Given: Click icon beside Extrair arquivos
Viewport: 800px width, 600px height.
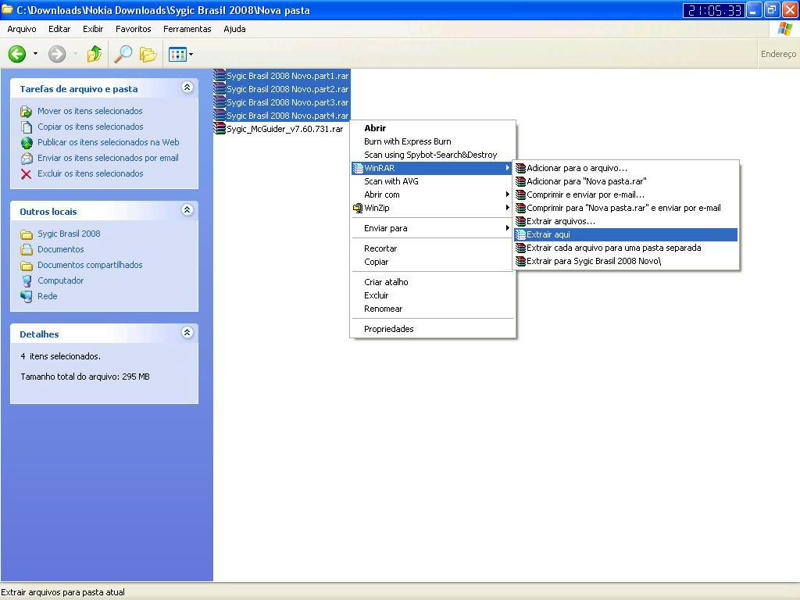Looking at the screenshot, I should coord(520,221).
